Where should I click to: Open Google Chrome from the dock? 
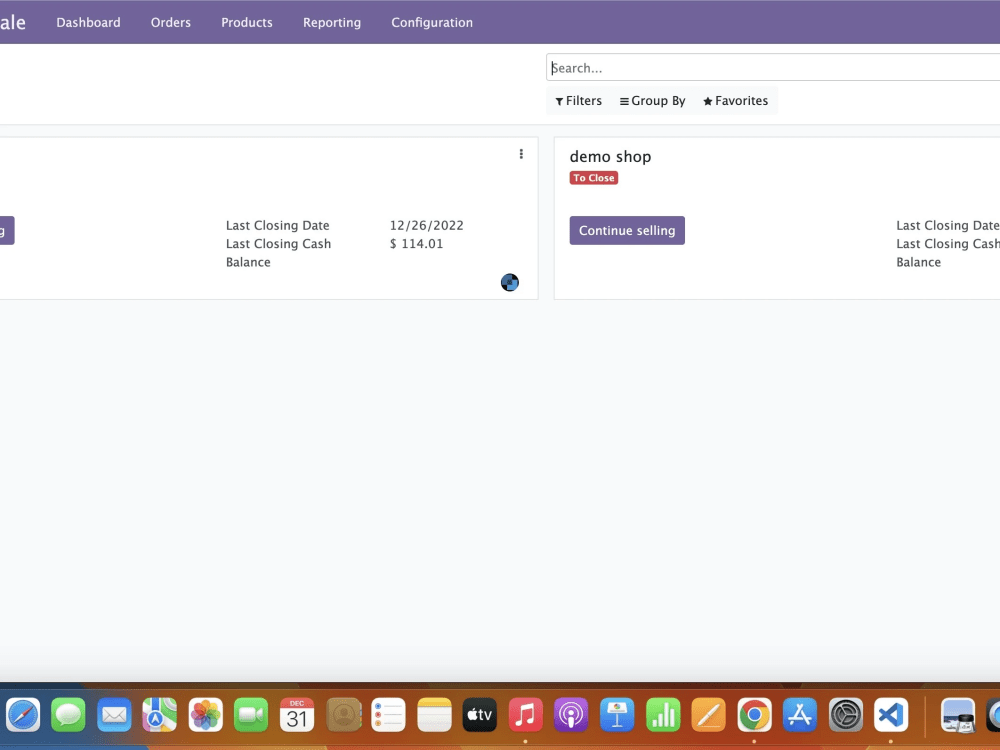pos(753,715)
